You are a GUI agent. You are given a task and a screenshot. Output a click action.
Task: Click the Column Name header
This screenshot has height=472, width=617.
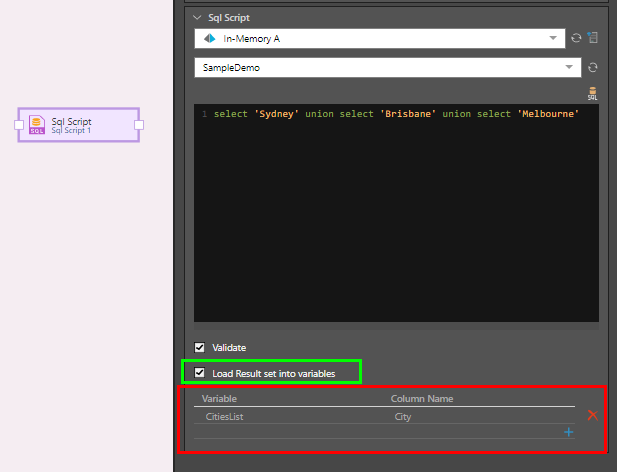[x=422, y=399]
